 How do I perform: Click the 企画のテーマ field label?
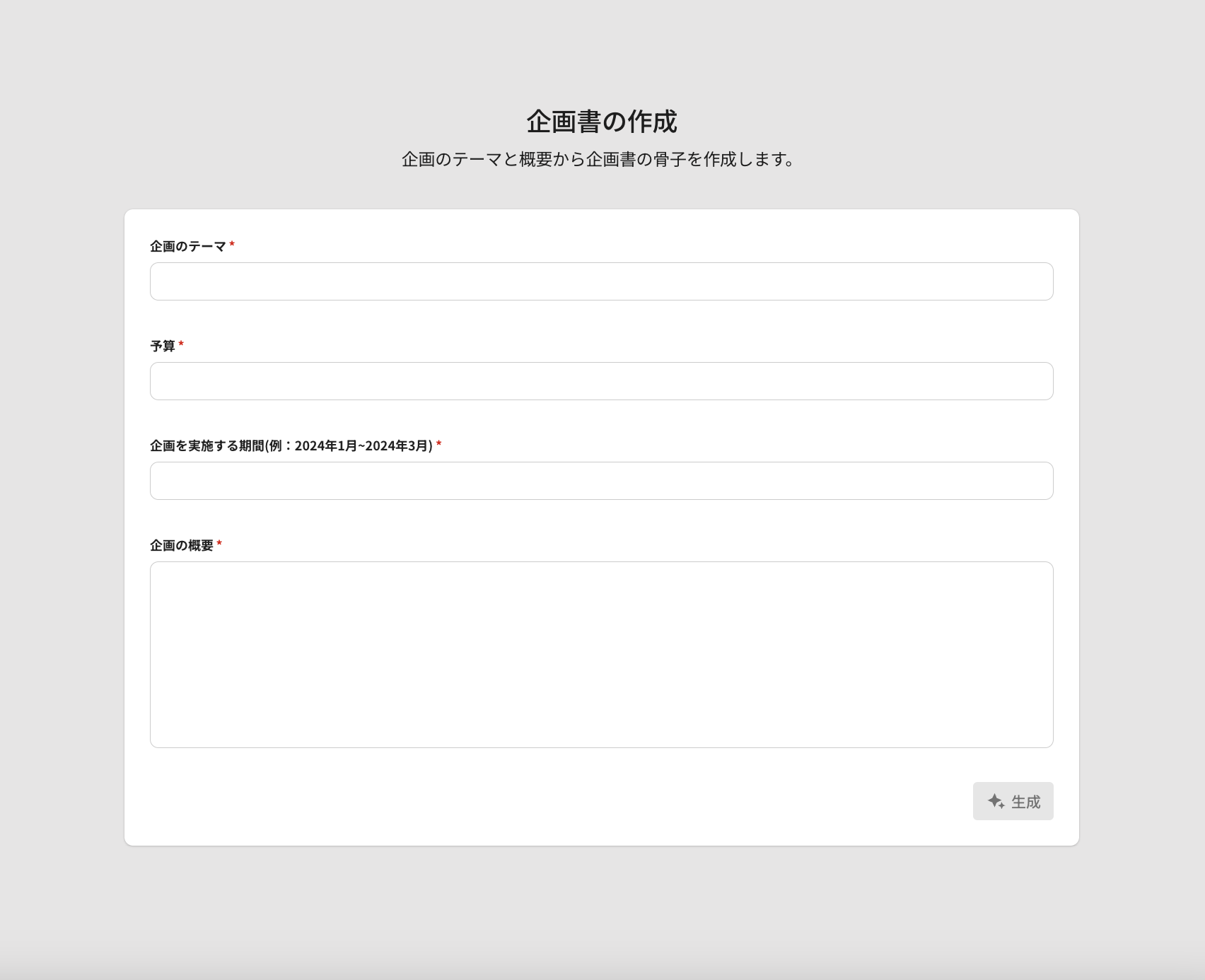point(187,246)
